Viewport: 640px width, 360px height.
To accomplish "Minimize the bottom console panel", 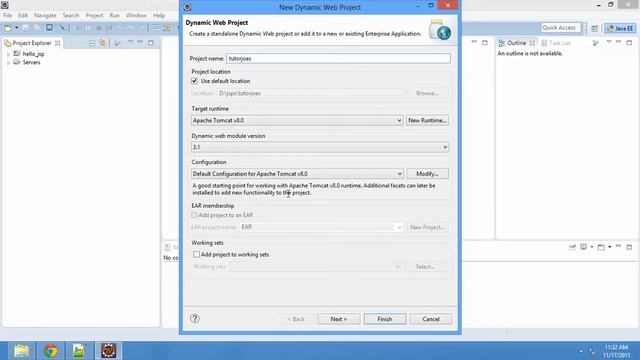I will (619, 246).
